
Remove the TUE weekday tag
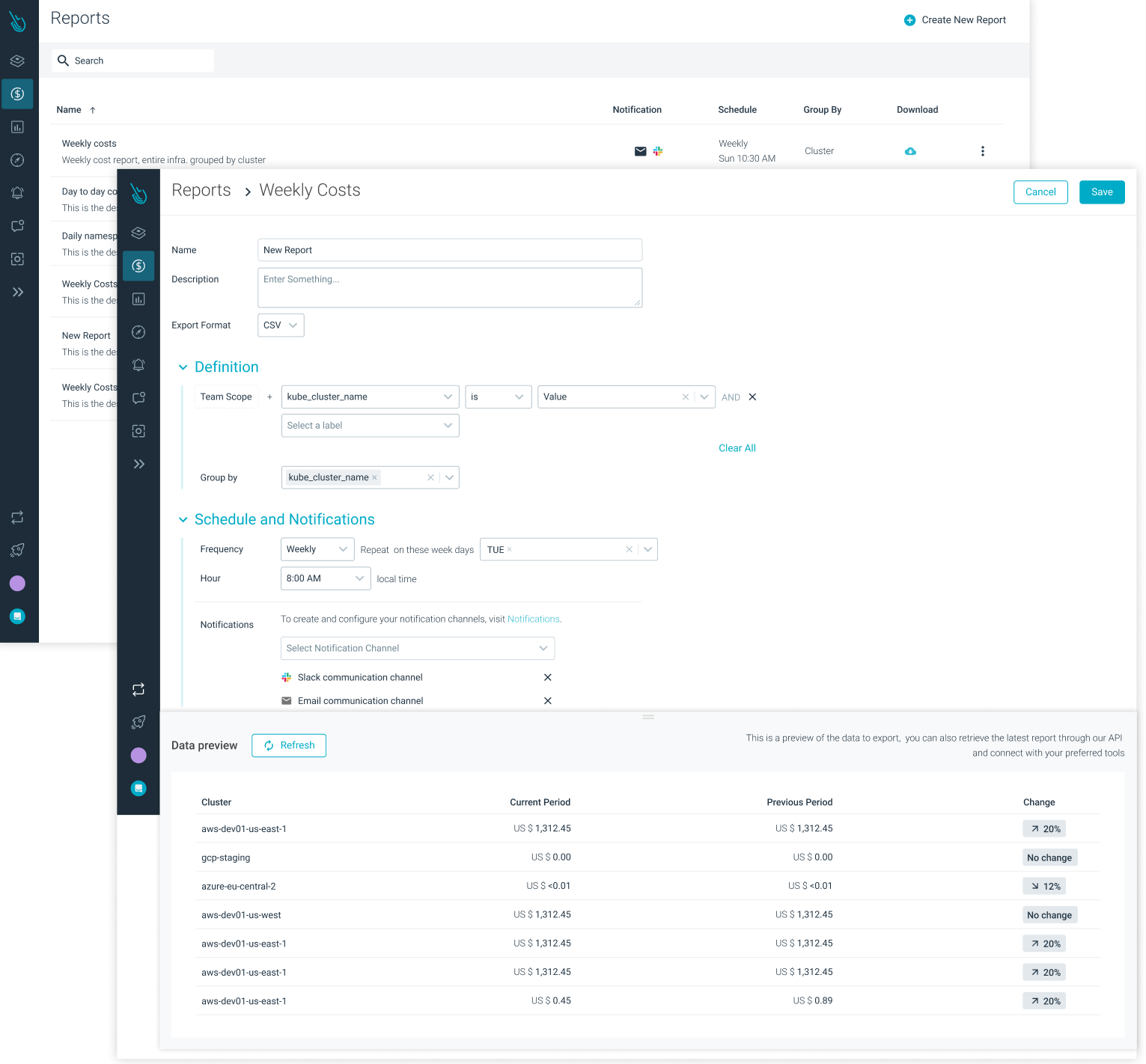pyautogui.click(x=510, y=549)
